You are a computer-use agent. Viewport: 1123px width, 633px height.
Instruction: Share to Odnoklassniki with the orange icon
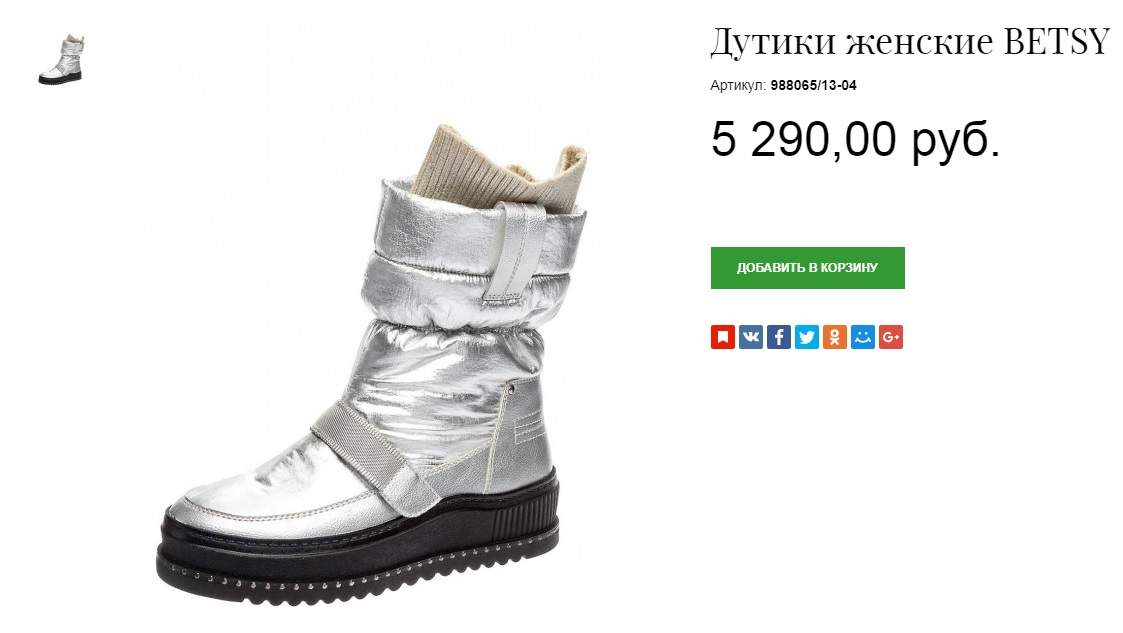coord(834,337)
